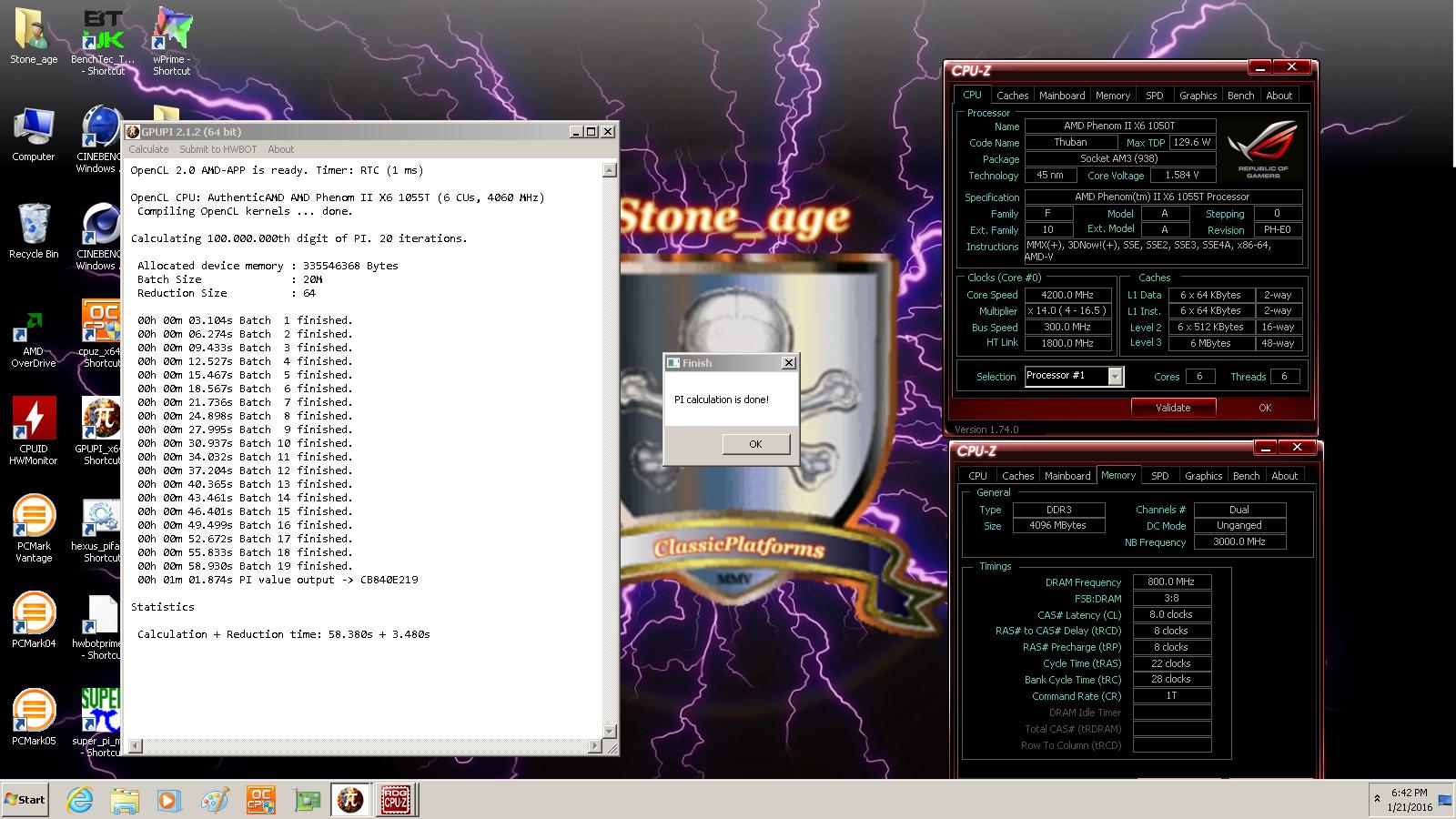Viewport: 1456px width, 819px height.
Task: Open wPrime shortcut icon
Action: pyautogui.click(x=171, y=41)
